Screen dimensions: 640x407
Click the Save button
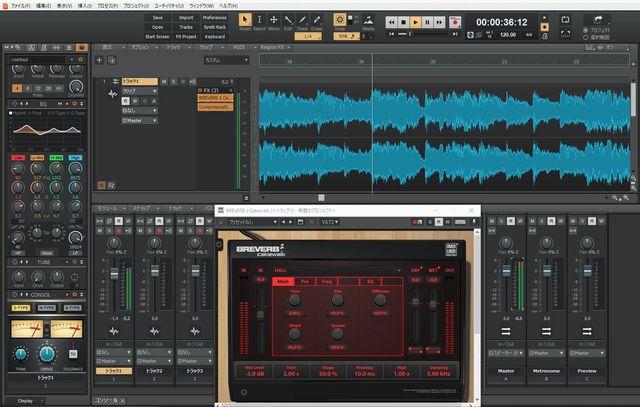158,18
